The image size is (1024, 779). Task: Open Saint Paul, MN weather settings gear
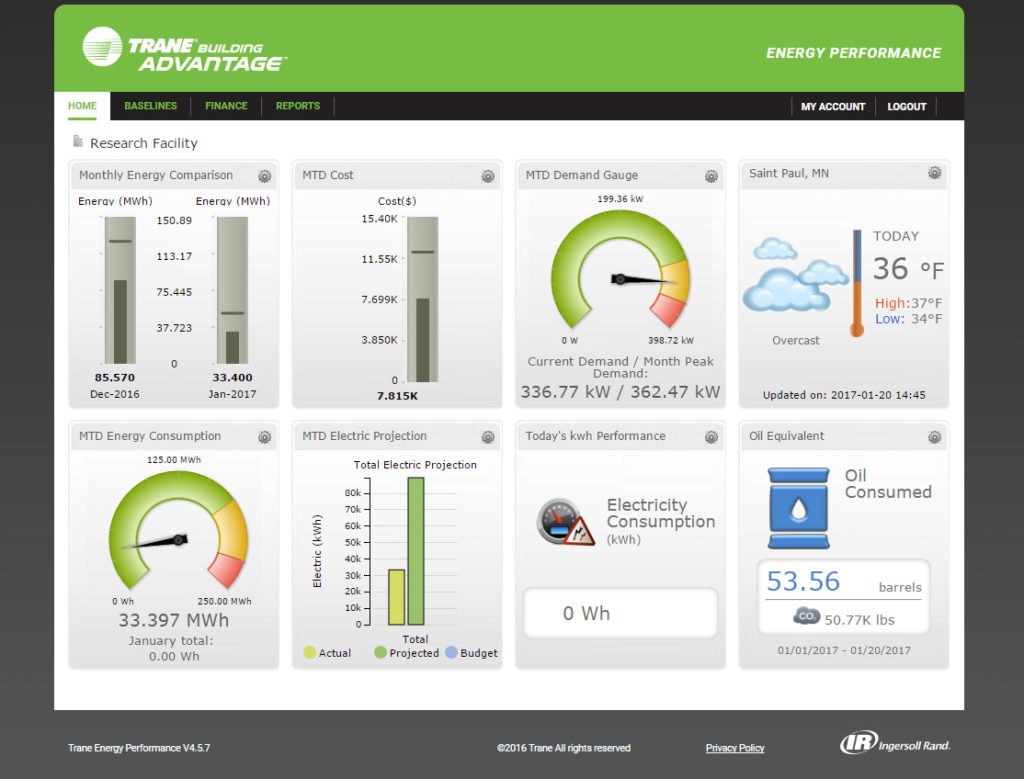(x=935, y=172)
